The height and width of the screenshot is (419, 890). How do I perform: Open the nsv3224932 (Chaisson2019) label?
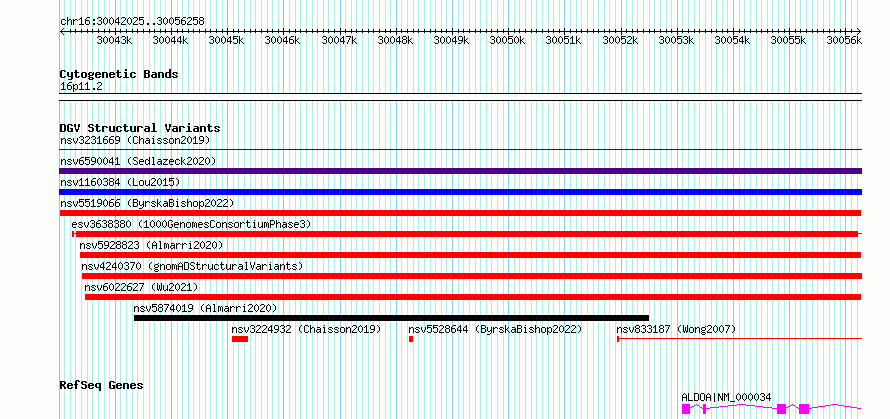click(306, 329)
